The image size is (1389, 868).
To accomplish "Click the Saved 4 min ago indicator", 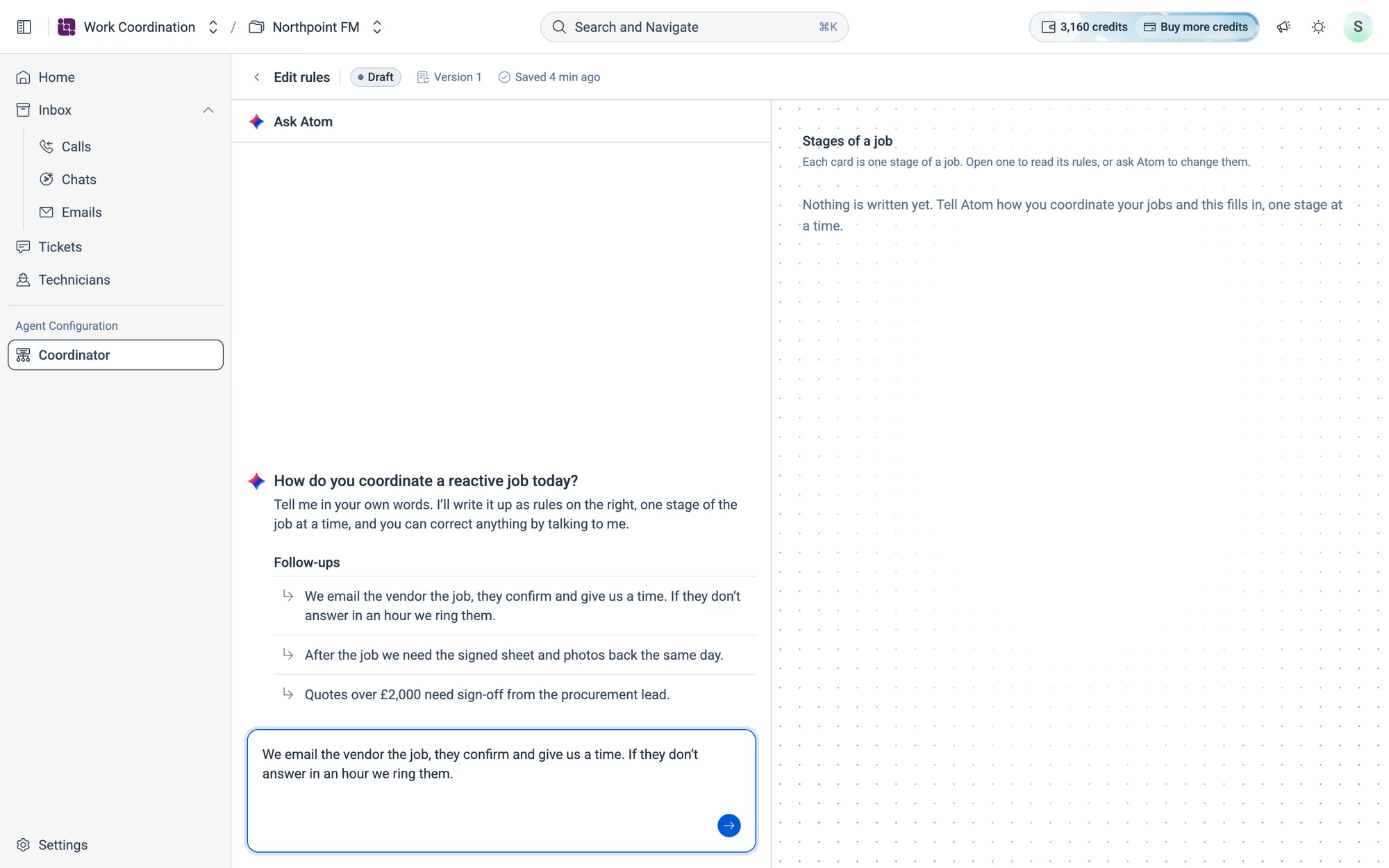I will tap(549, 77).
